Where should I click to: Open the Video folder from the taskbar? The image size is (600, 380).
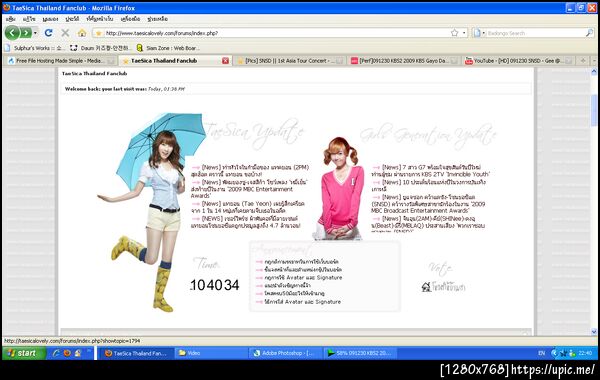(210, 353)
